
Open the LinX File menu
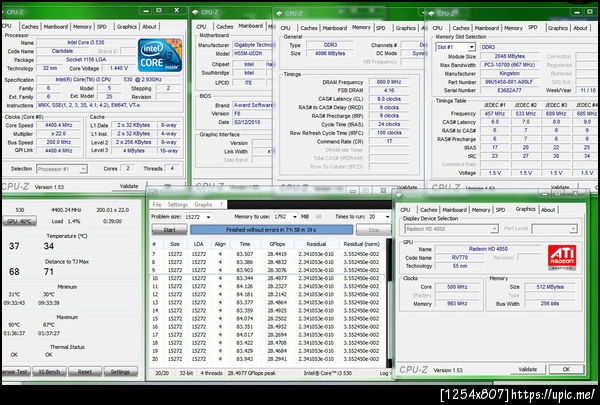(x=157, y=204)
